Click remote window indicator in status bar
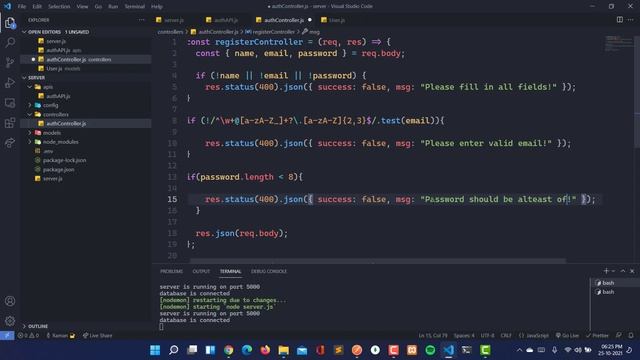The image size is (640, 360). (7, 336)
